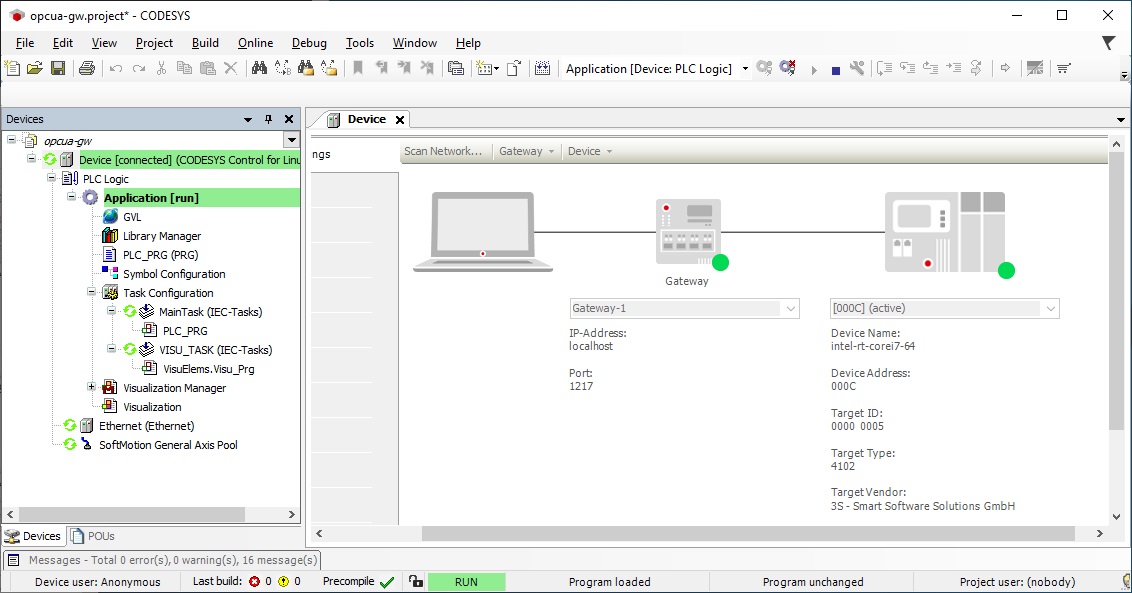Click the wrench and screwdriver toolbar icon
This screenshot has width=1132, height=593.
pyautogui.click(x=857, y=69)
